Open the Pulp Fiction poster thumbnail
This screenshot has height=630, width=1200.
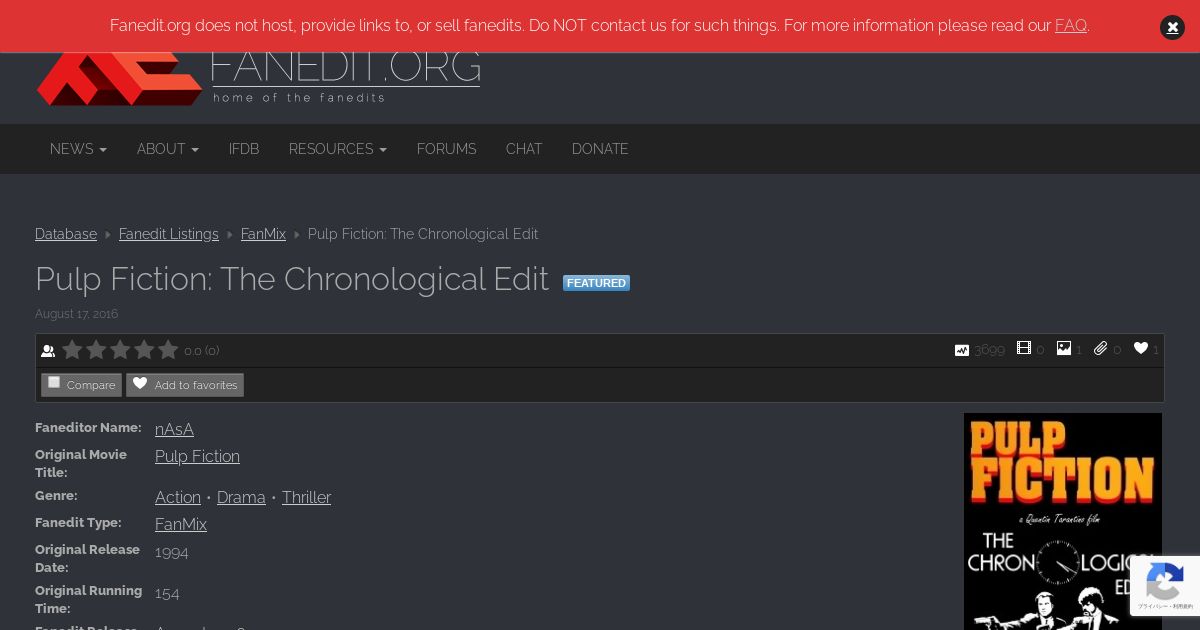click(1063, 521)
